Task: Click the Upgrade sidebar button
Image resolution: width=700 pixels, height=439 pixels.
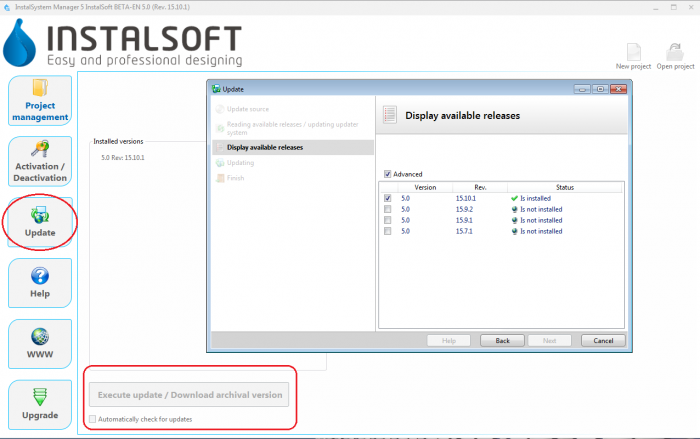Action: tap(40, 405)
